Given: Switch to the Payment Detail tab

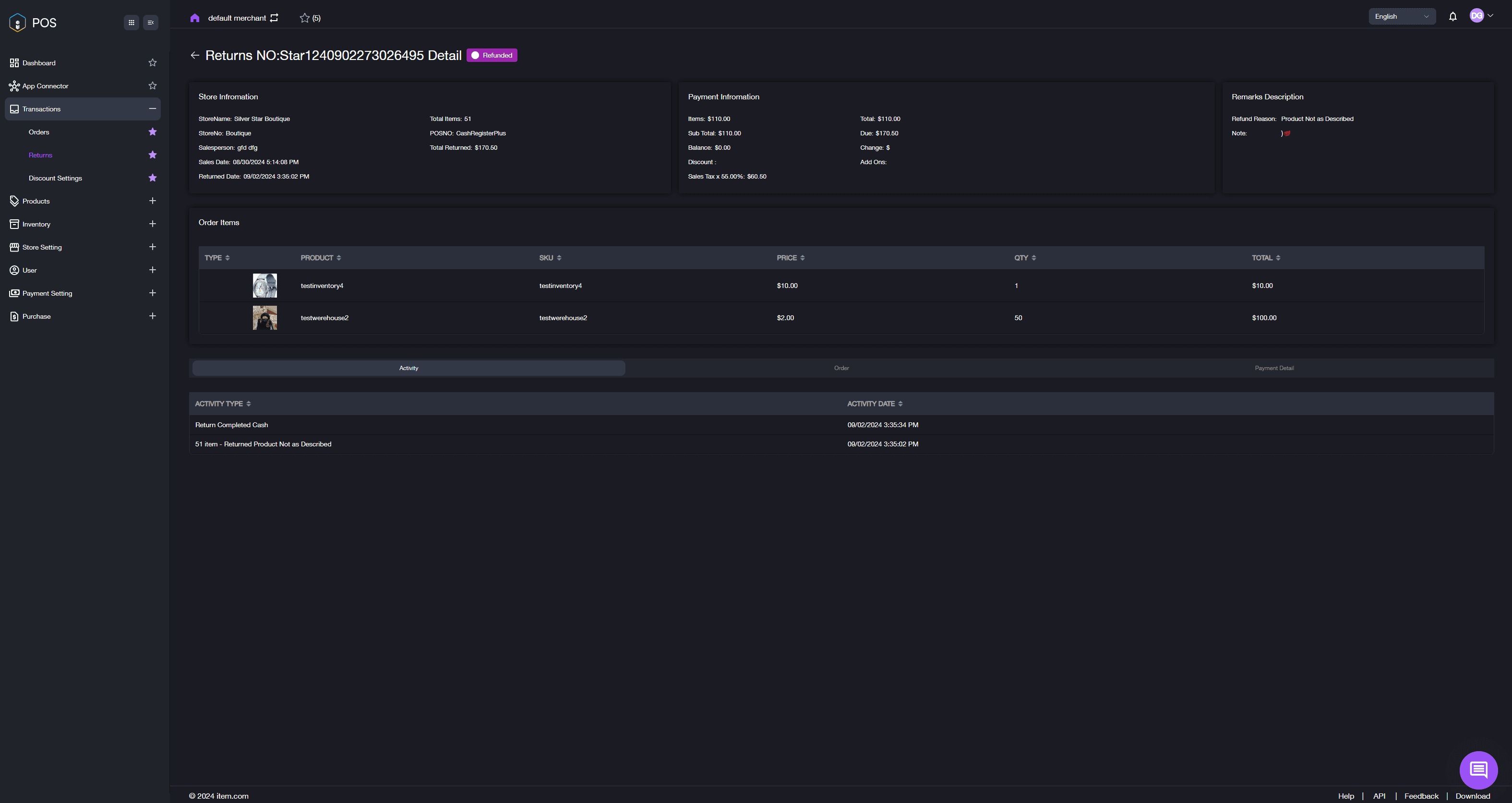Looking at the screenshot, I should (1274, 368).
